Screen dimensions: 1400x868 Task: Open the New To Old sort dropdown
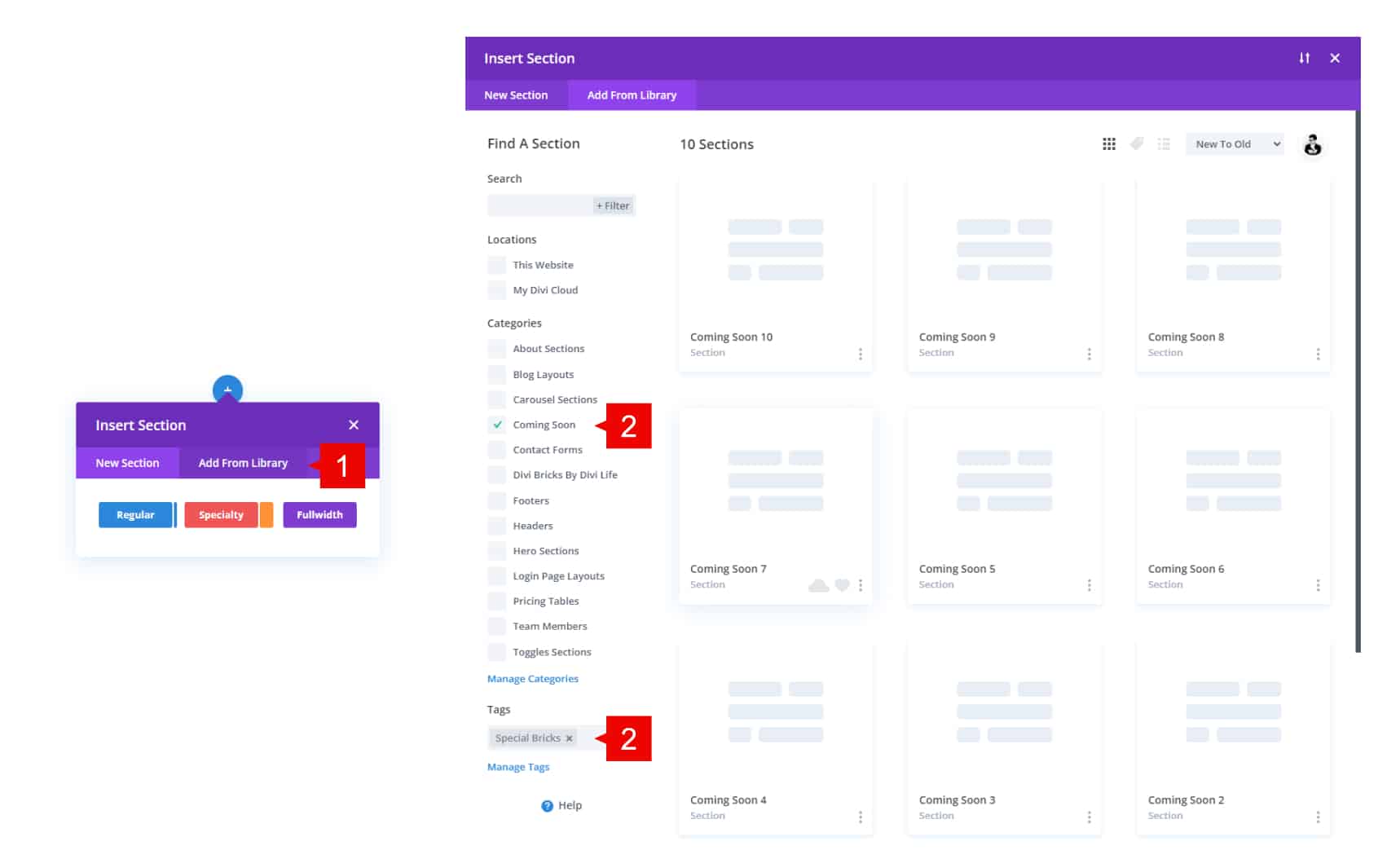(1234, 144)
